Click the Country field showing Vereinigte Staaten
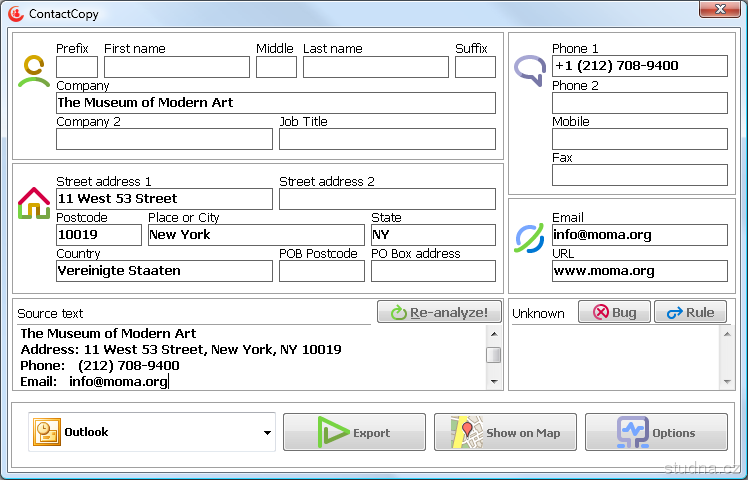Viewport: 748px width, 480px height. [164, 271]
